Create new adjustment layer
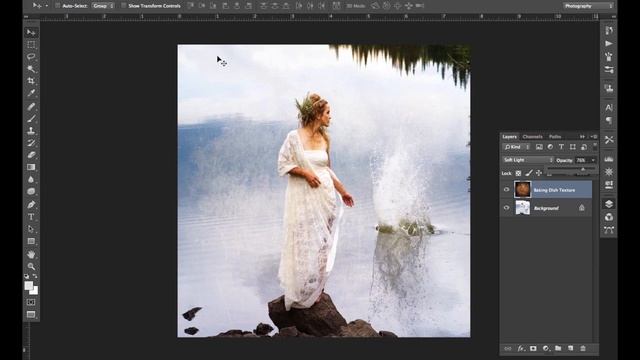640x360 pixels. 546,349
